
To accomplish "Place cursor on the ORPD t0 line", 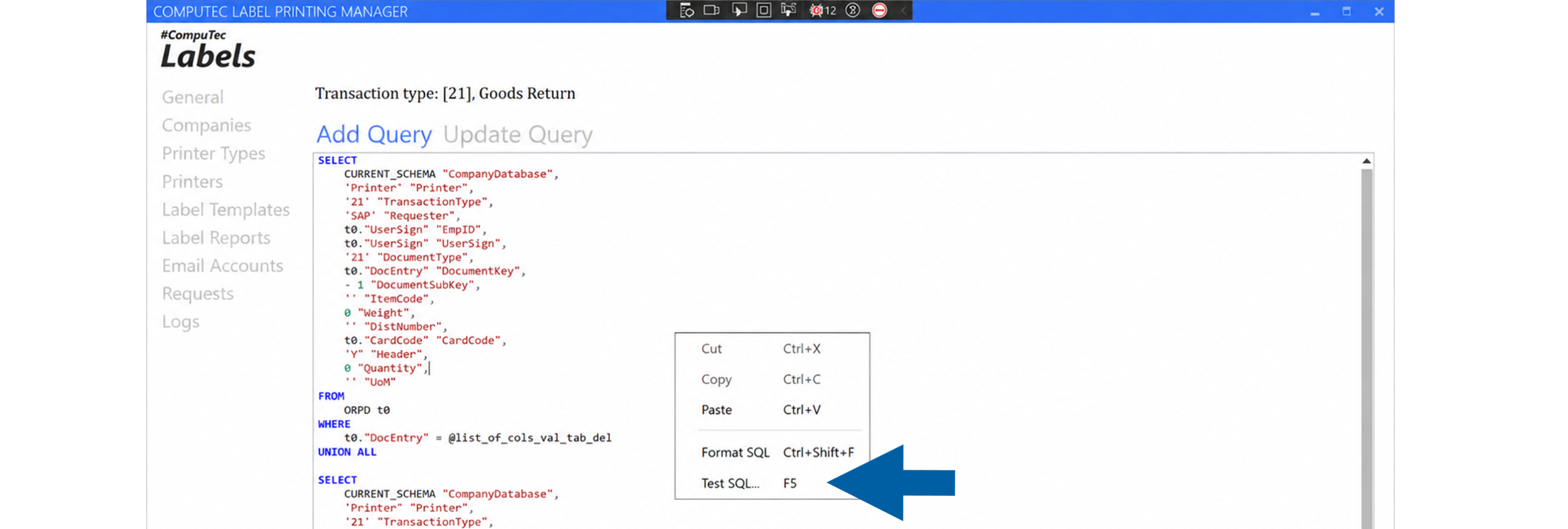I will pyautogui.click(x=367, y=410).
